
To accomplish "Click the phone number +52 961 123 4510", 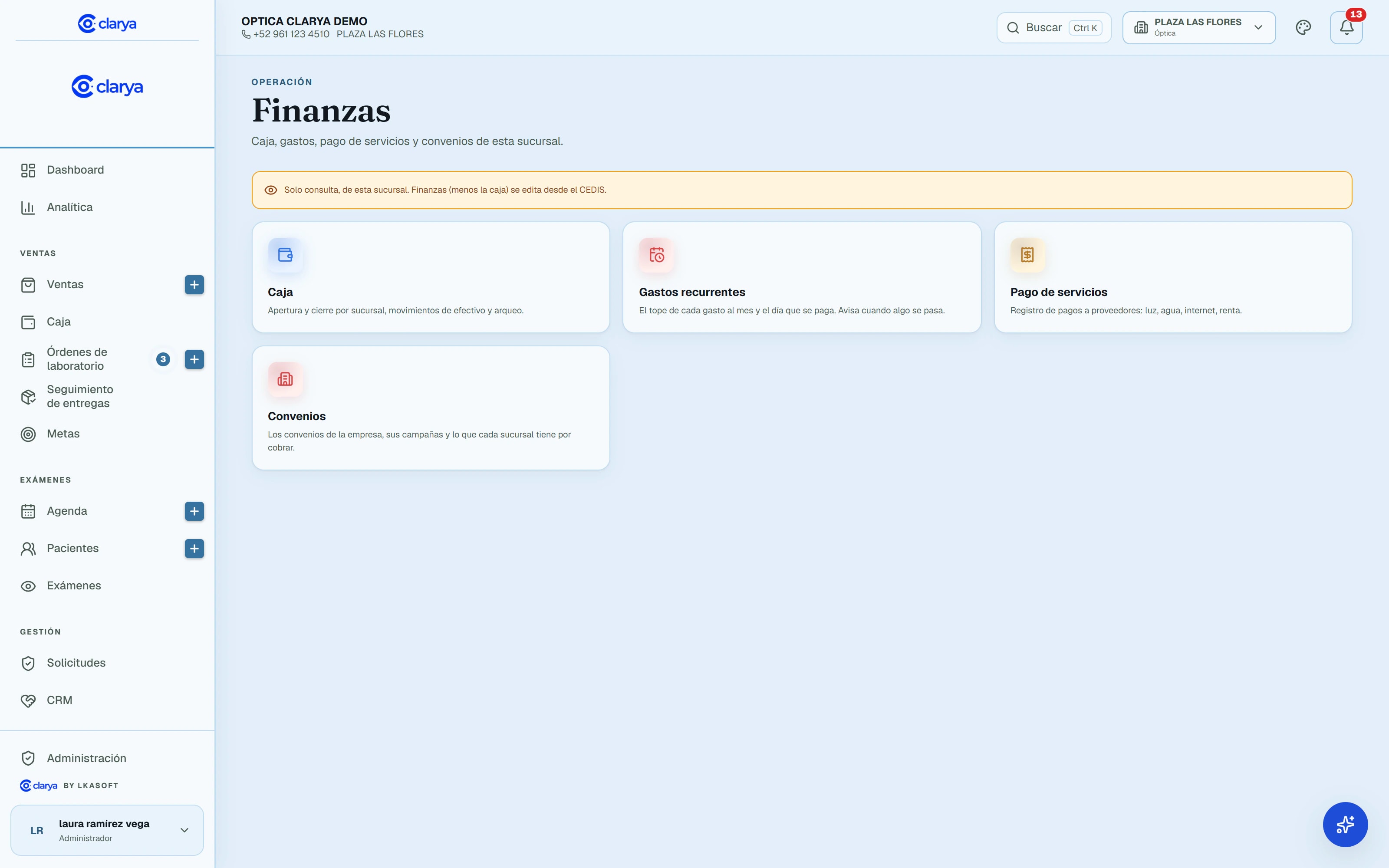I will pos(292,34).
